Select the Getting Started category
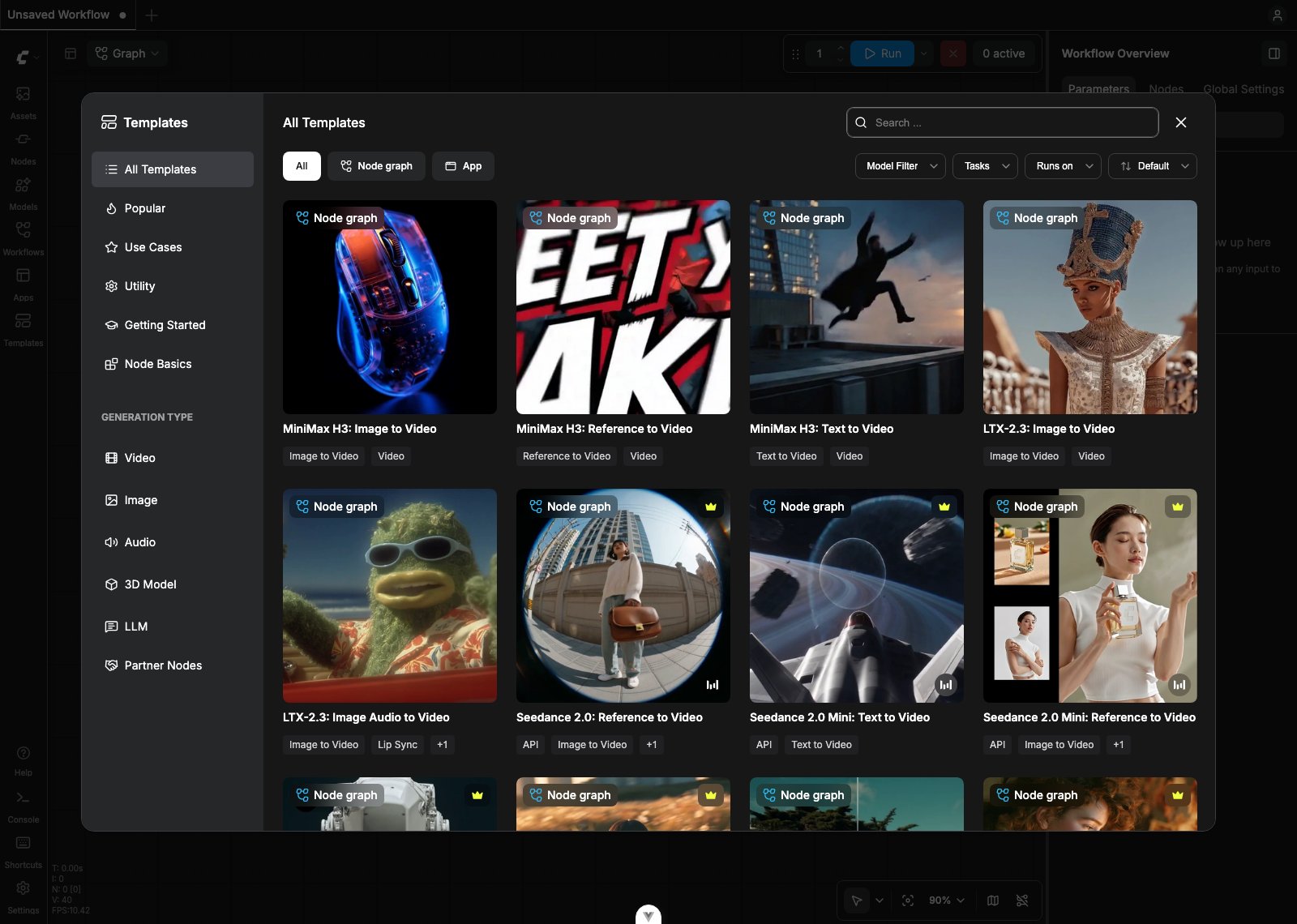Viewport: 1297px width, 924px height. (173, 325)
